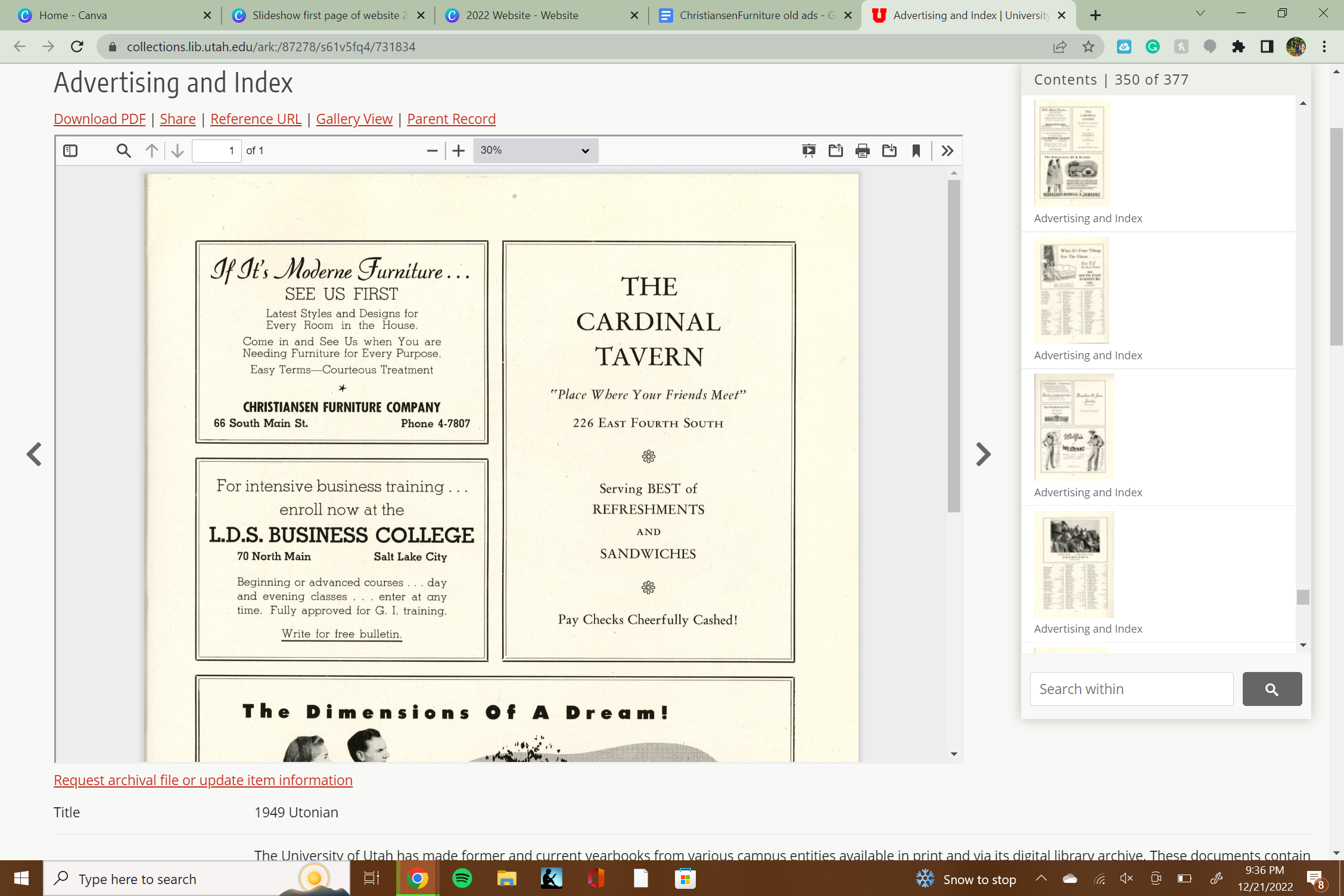This screenshot has width=1344, height=896.
Task: Open the find-in-document search icon
Action: [123, 151]
